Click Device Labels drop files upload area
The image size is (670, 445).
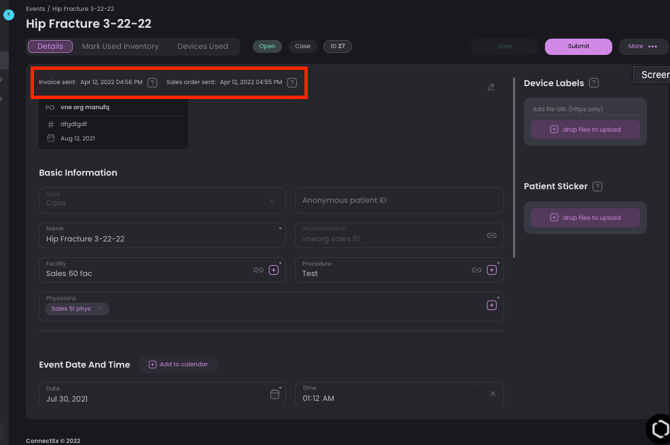pos(585,129)
